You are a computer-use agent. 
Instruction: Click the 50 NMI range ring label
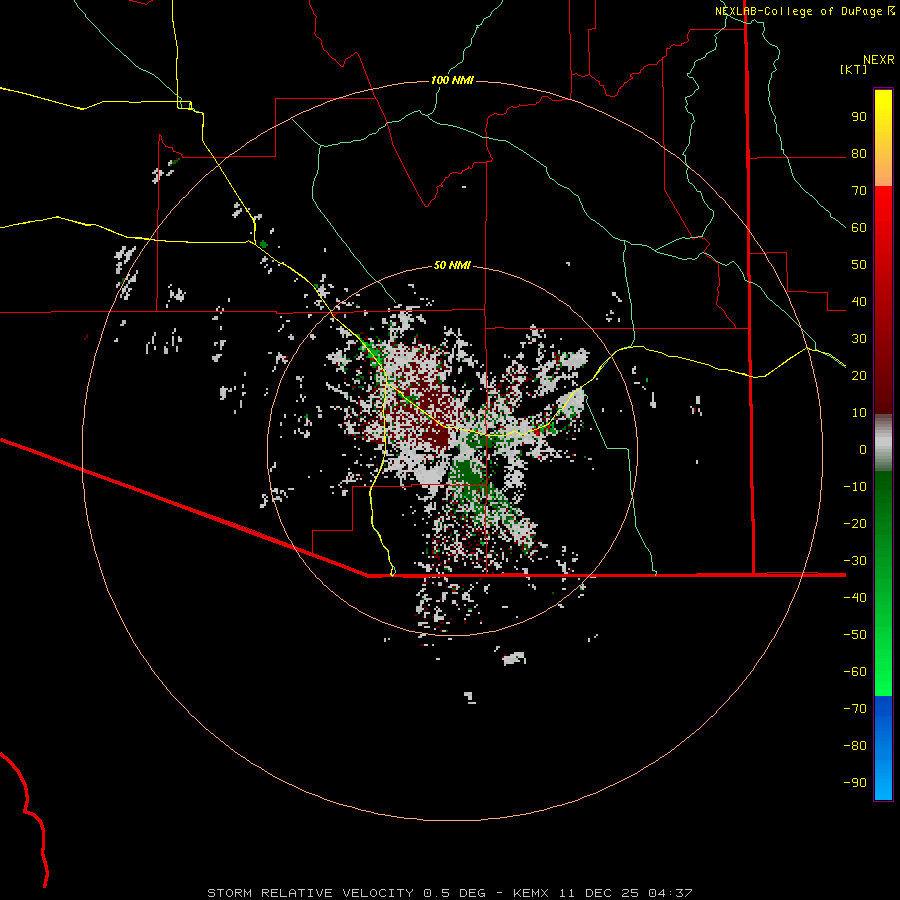point(452,265)
